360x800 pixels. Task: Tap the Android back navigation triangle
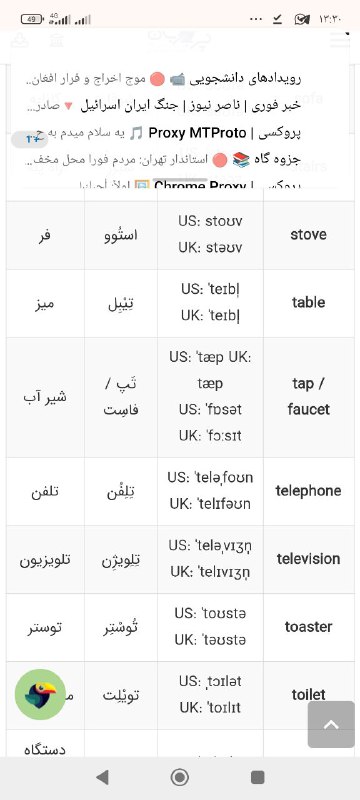coord(102,777)
